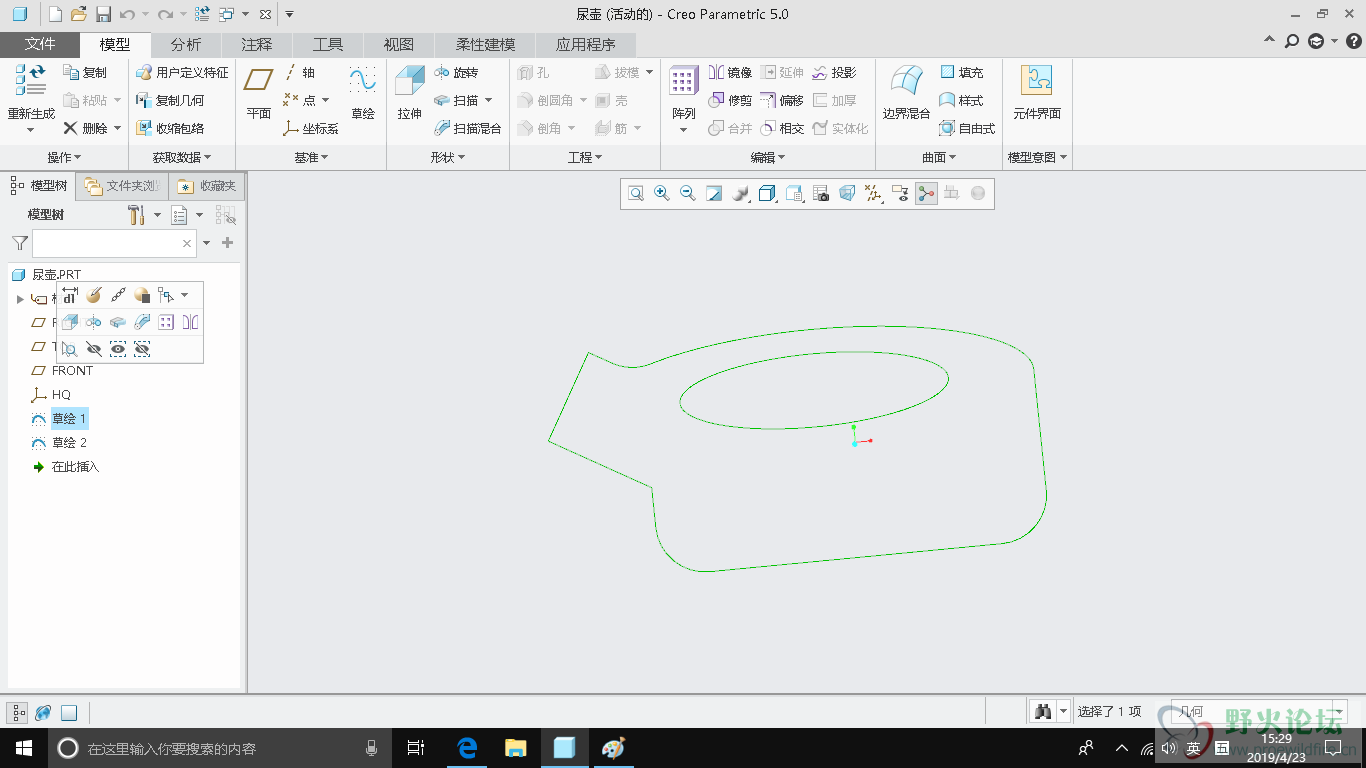
Task: Click the model tree search input field
Action: 114,243
